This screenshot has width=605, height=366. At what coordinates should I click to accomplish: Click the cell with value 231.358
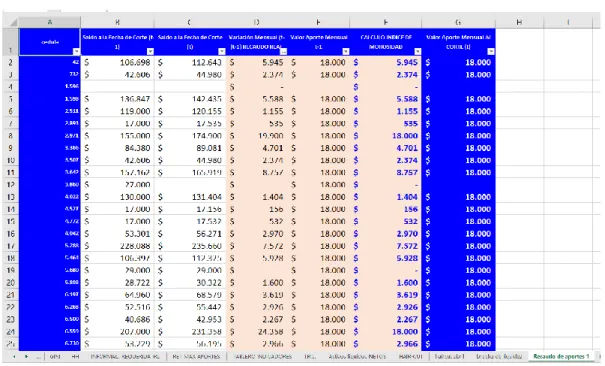[190, 331]
